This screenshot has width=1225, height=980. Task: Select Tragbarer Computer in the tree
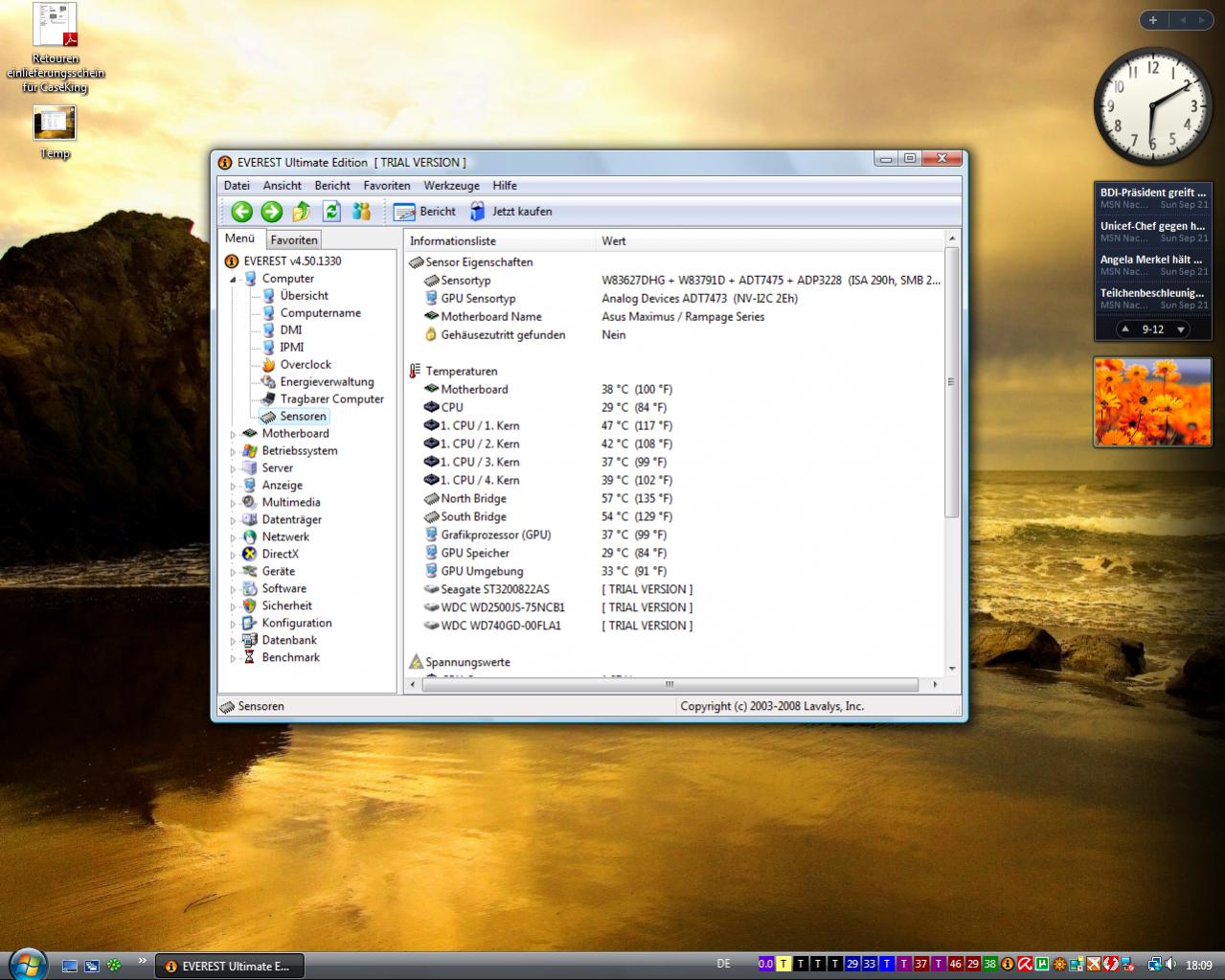331,399
